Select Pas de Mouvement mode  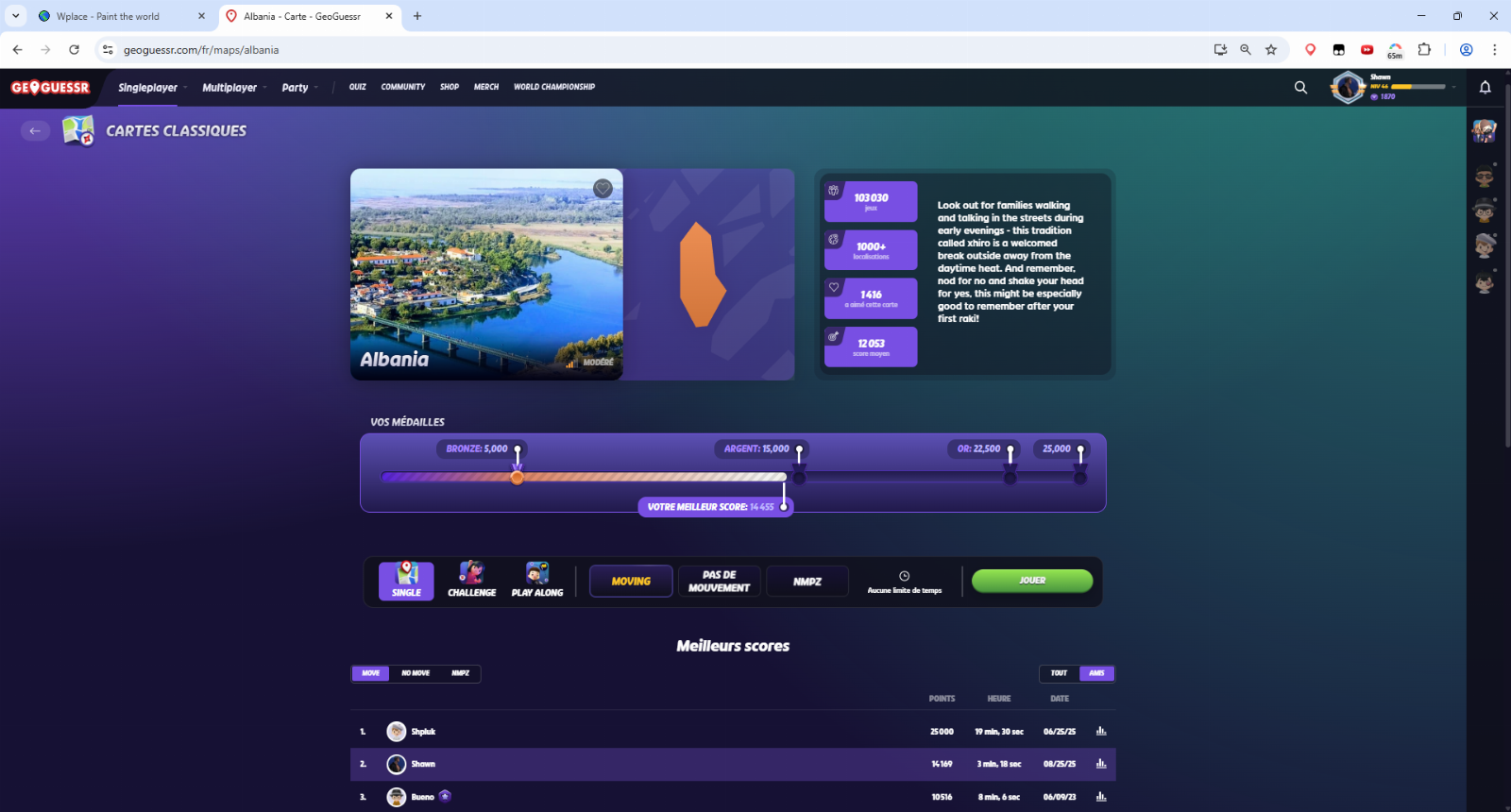click(x=719, y=582)
